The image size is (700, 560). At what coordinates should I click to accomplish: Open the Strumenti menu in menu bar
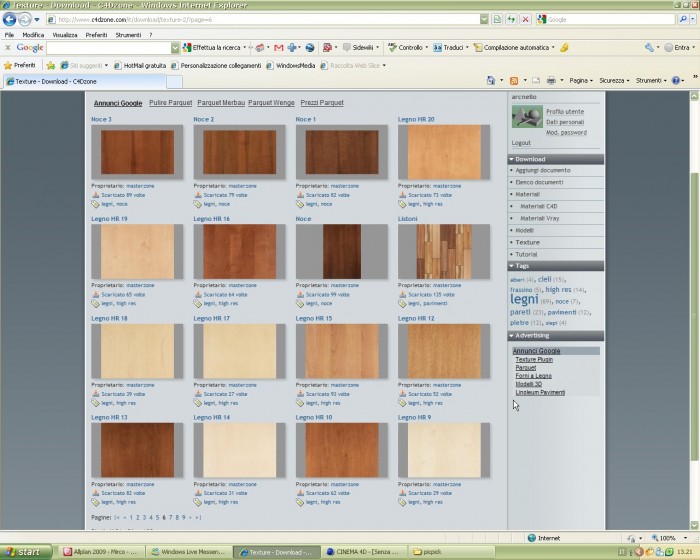[128, 35]
